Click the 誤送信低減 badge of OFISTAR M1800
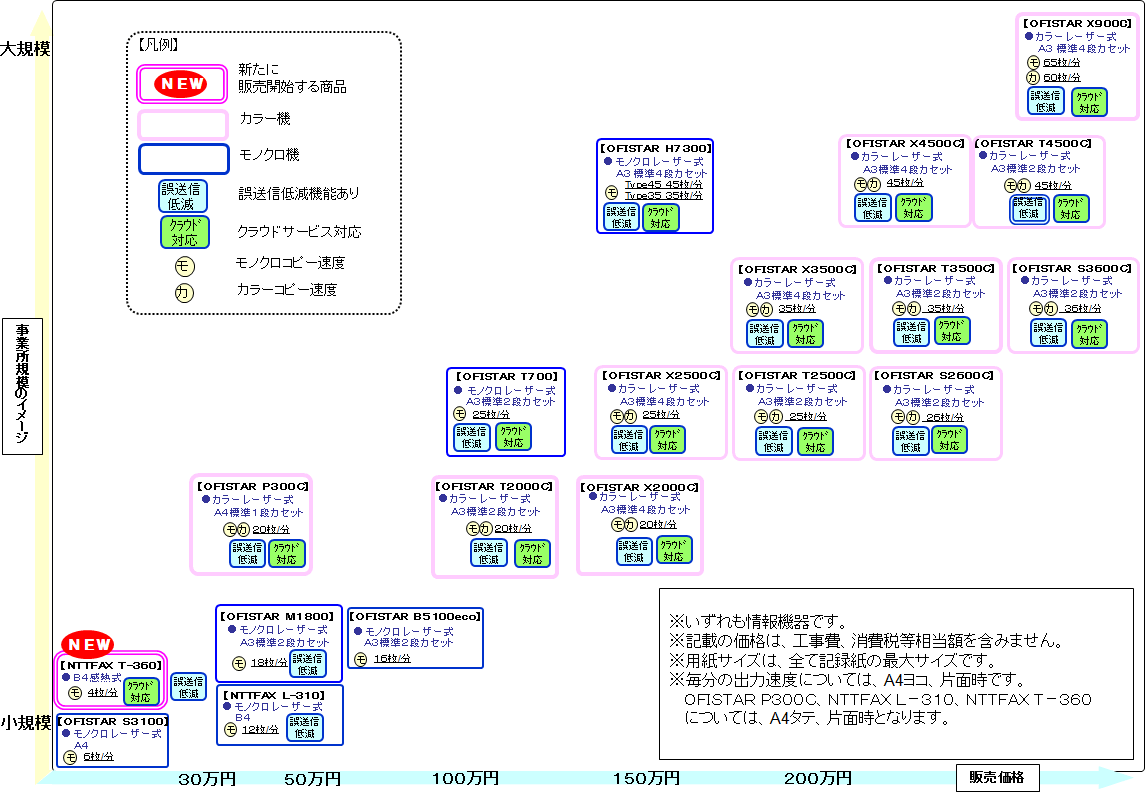The height and width of the screenshot is (792, 1145). 308,664
